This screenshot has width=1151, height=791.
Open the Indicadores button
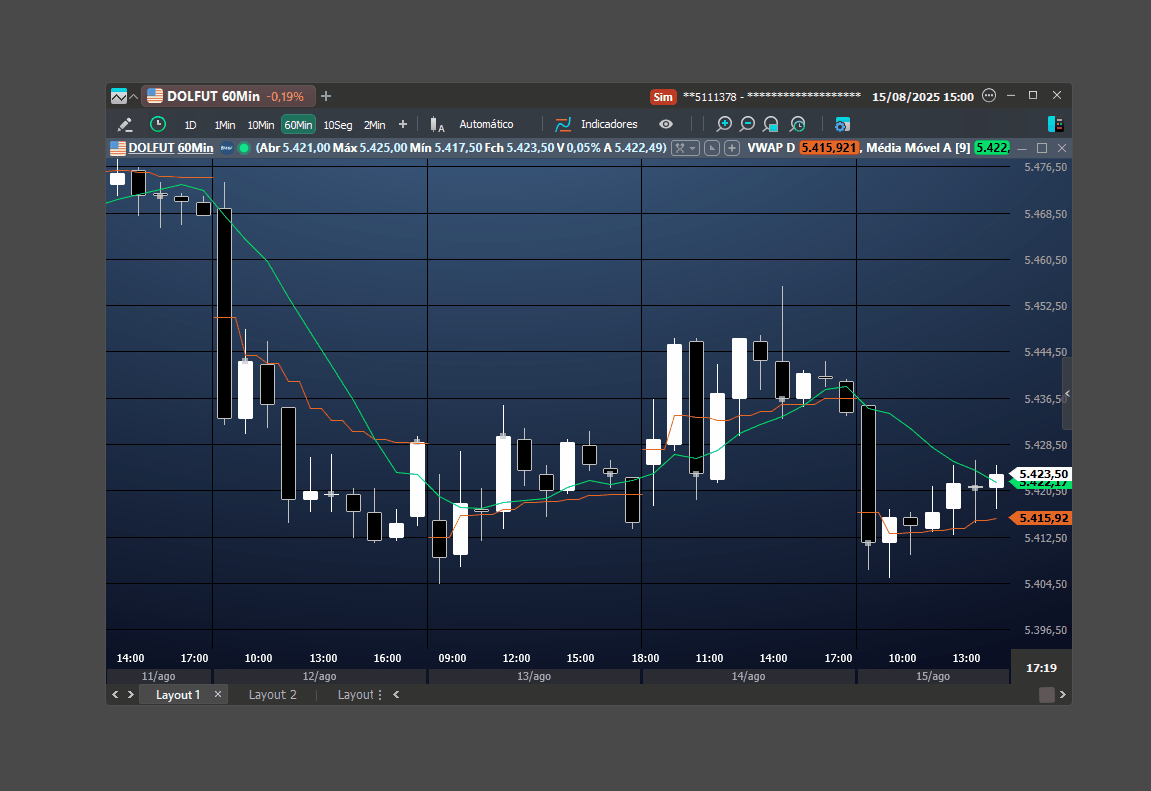[x=597, y=124]
